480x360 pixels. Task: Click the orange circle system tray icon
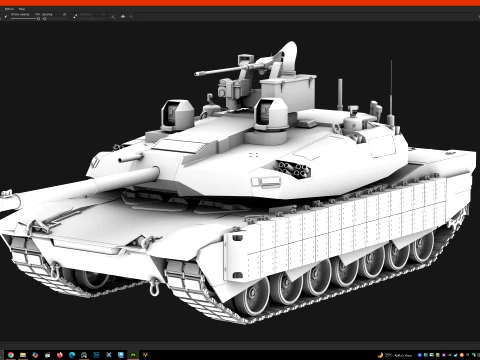pyautogui.click(x=462, y=355)
